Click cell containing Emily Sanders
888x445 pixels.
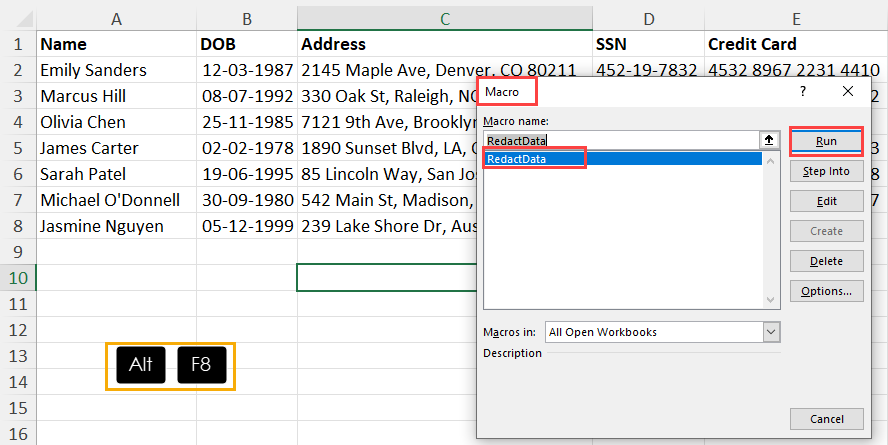click(93, 70)
